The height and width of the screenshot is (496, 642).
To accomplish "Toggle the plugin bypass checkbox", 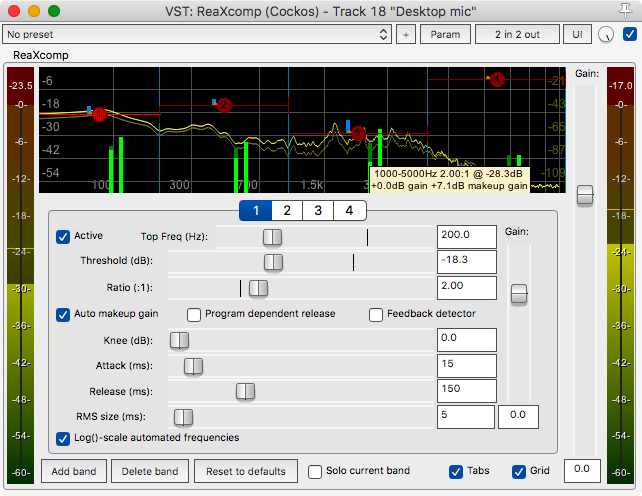I will (x=629, y=34).
